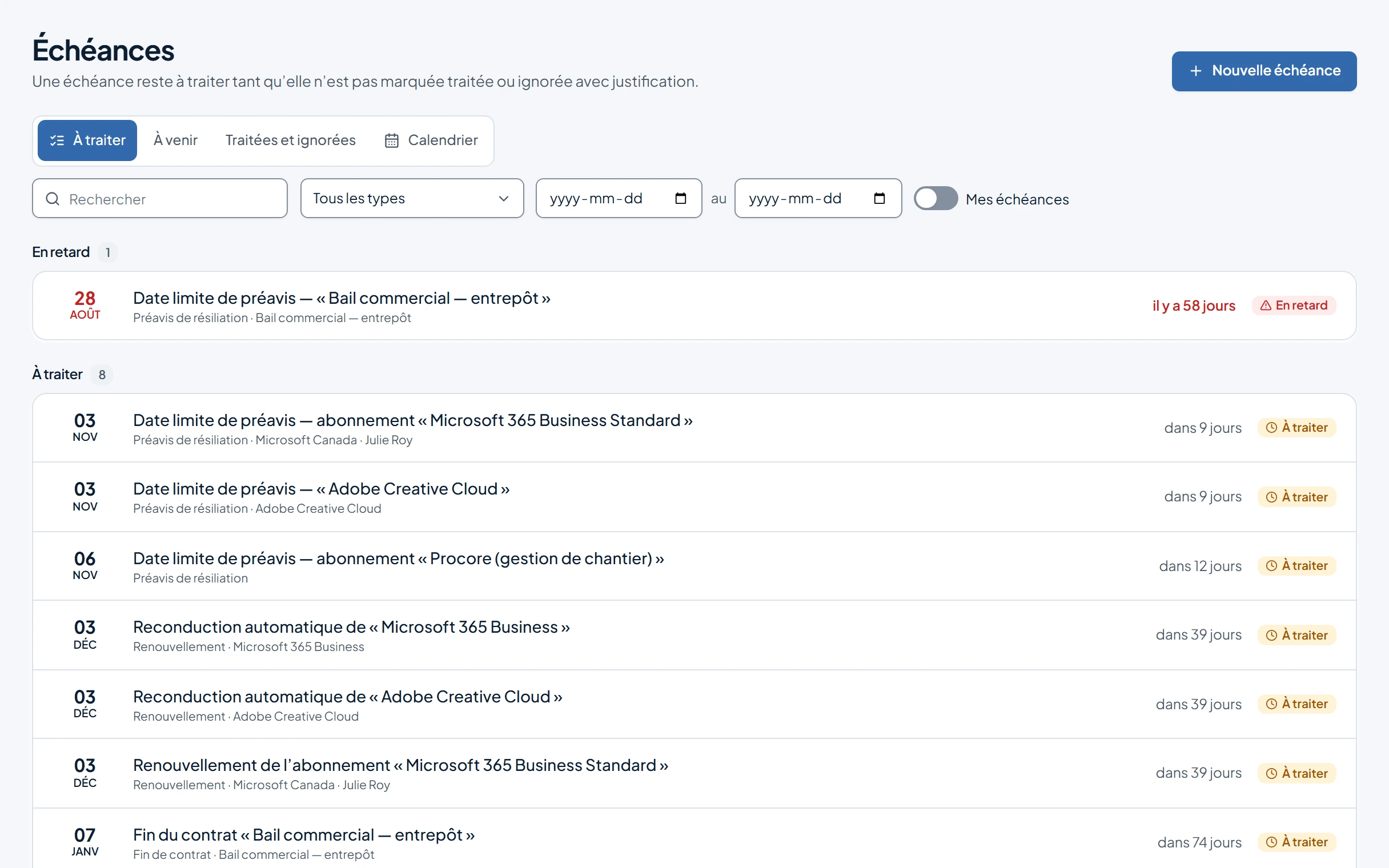Open the Tous les types dropdown
This screenshot has width=1389, height=868.
412,198
